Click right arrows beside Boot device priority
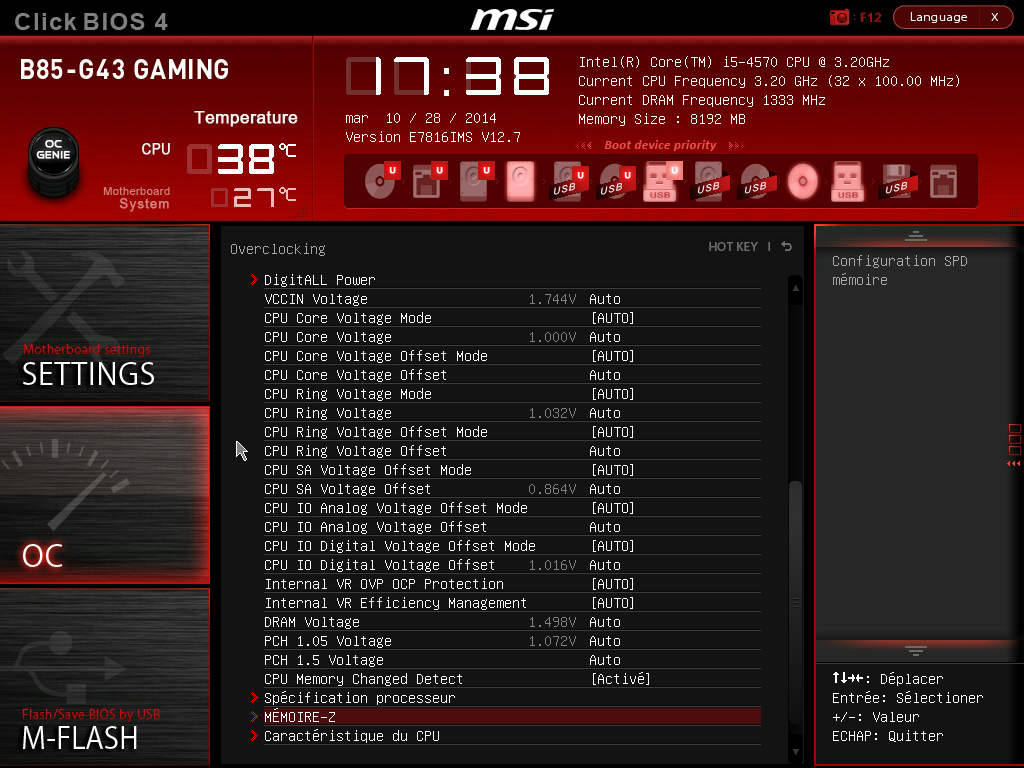The height and width of the screenshot is (768, 1024). click(736, 145)
